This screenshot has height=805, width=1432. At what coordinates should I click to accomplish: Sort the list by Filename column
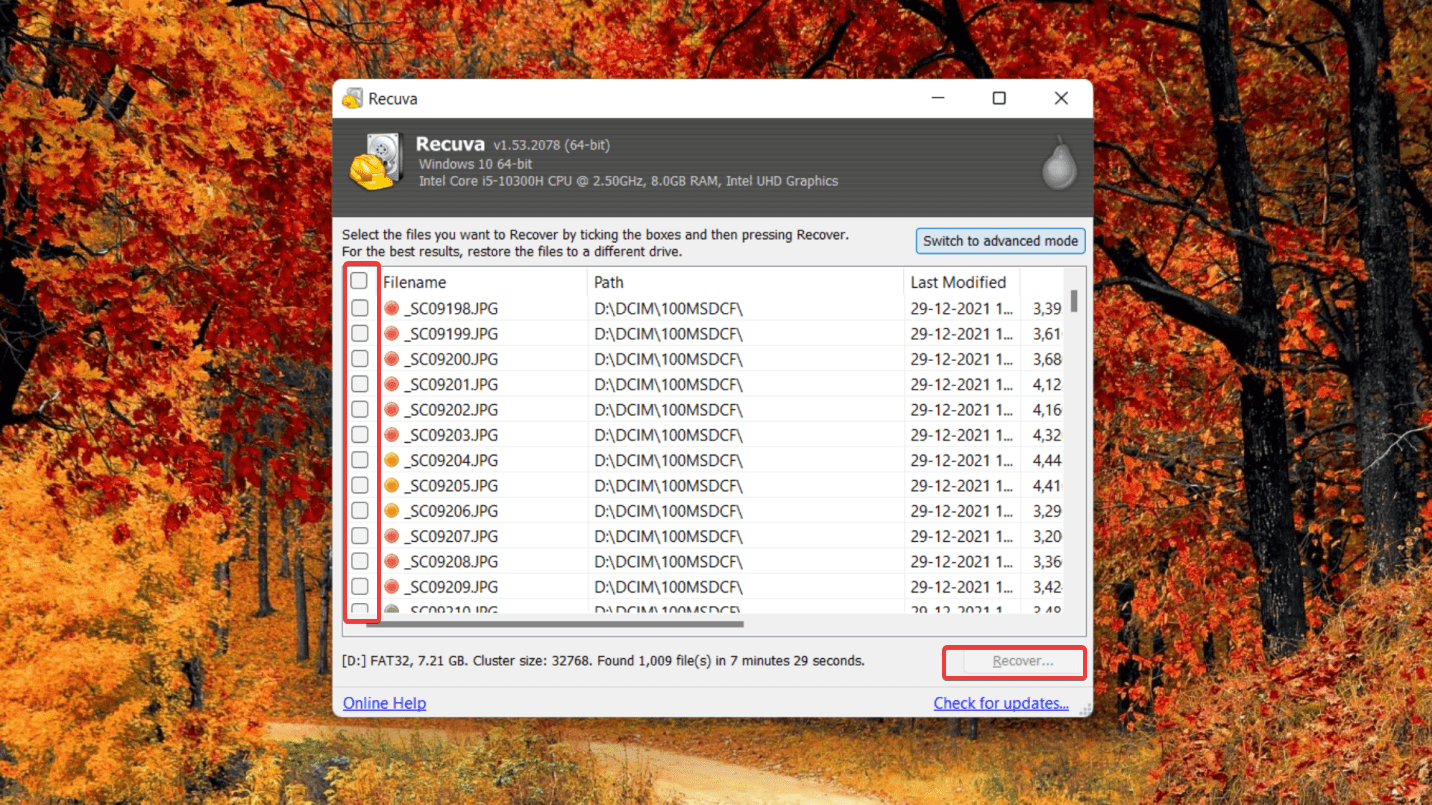[x=482, y=282]
